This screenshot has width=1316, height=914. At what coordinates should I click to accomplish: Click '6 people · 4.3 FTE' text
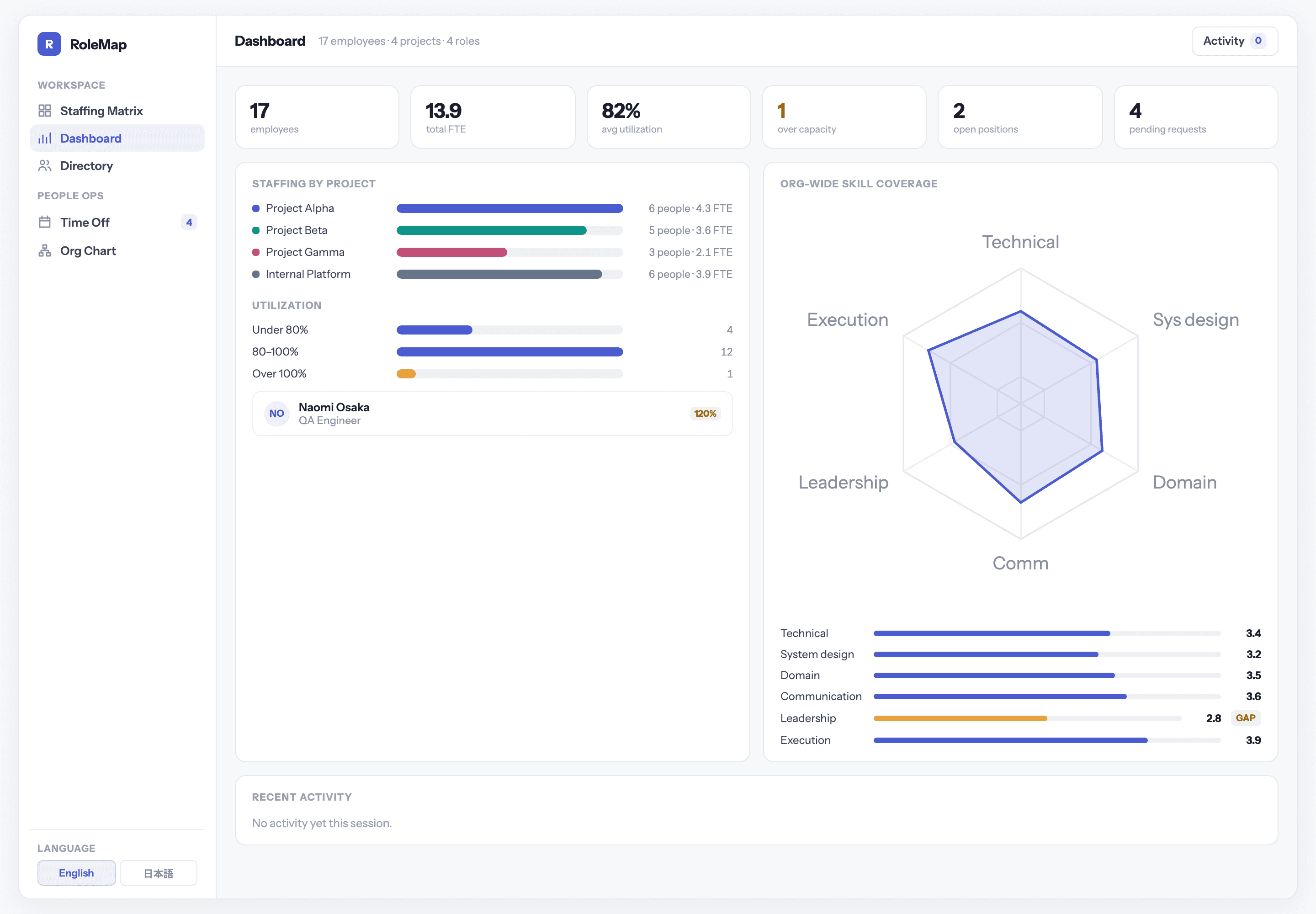(x=690, y=208)
